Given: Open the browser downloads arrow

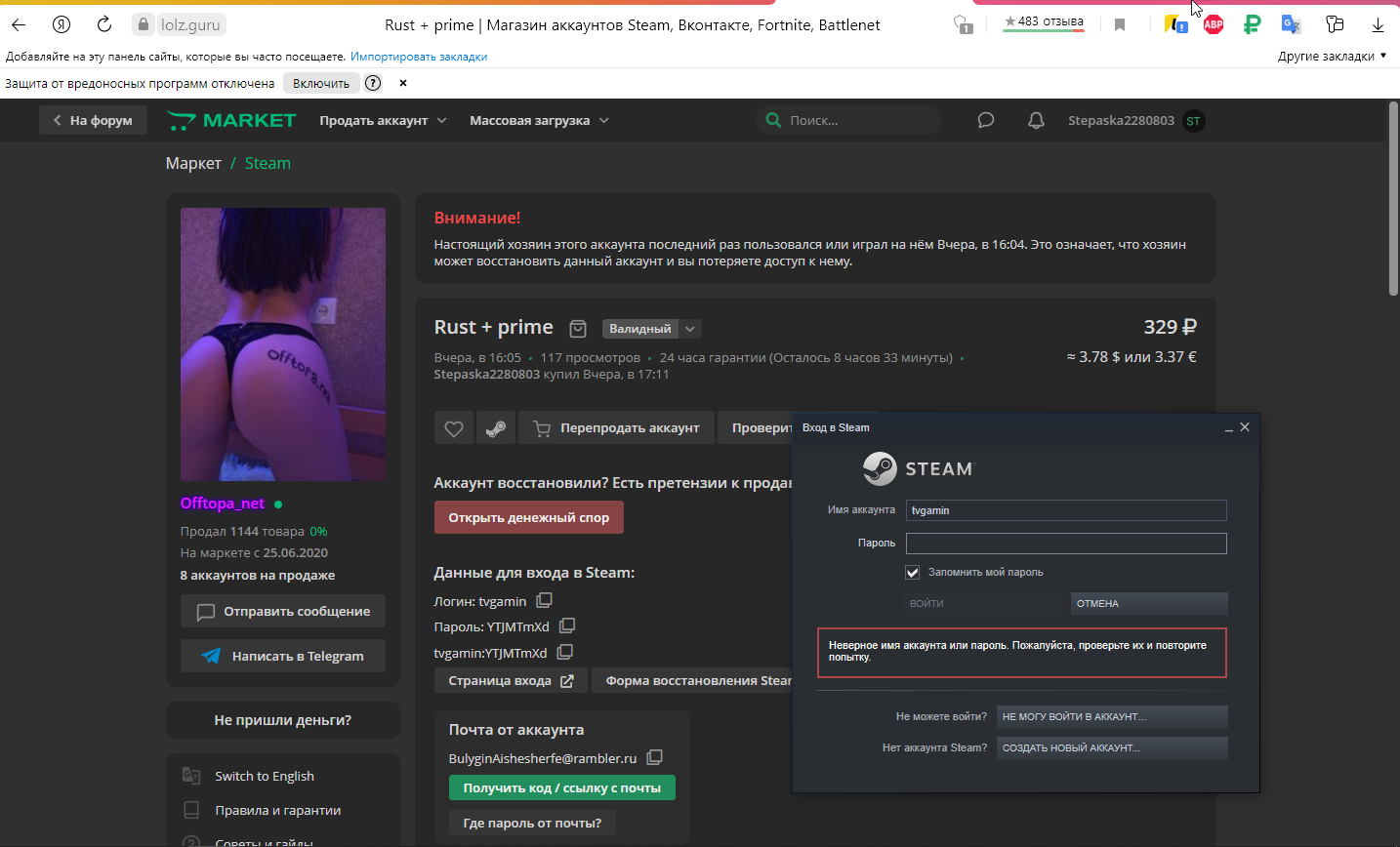Looking at the screenshot, I should (1378, 24).
